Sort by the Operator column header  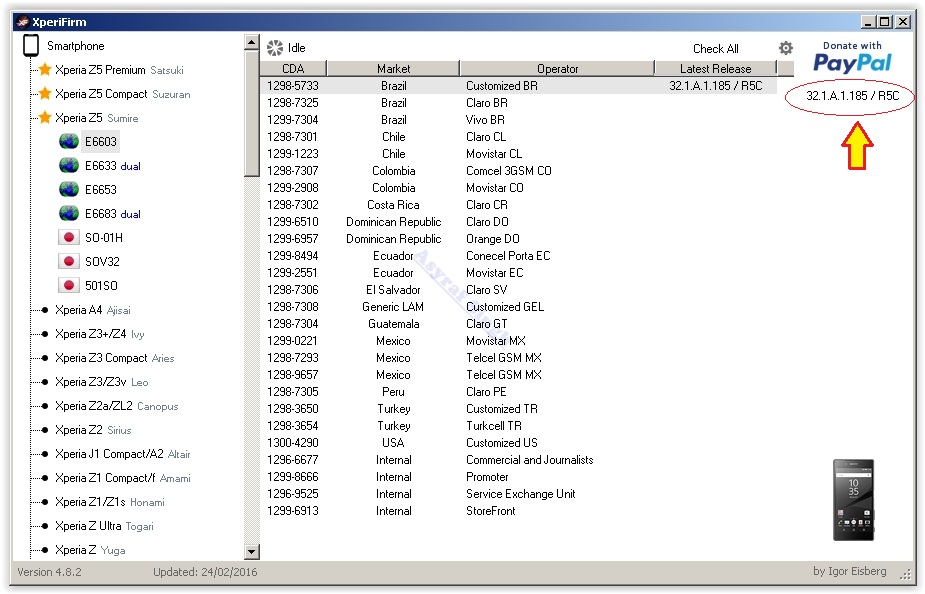[x=557, y=68]
